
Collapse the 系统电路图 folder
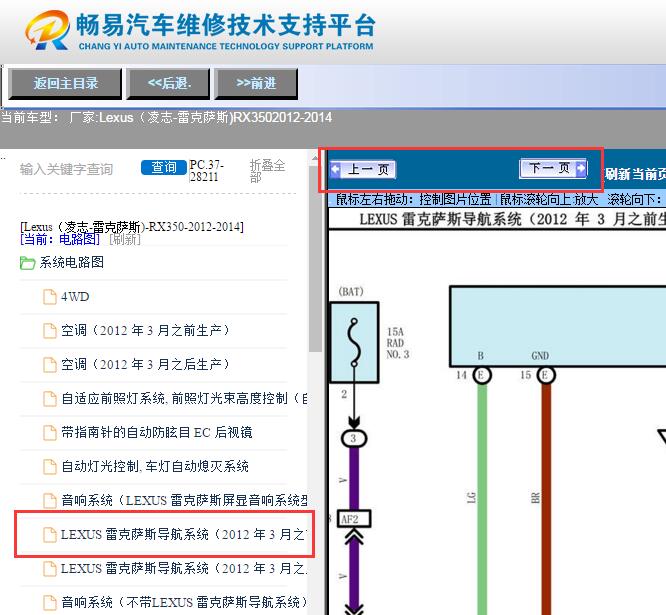tap(72, 262)
